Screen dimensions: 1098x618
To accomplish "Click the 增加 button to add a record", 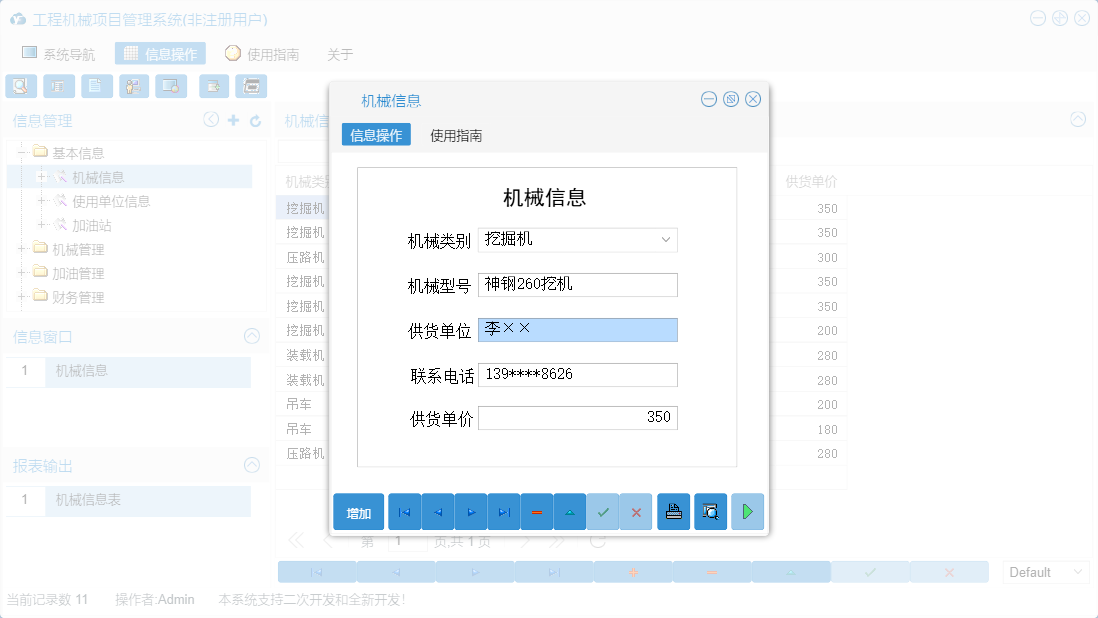I will (357, 511).
